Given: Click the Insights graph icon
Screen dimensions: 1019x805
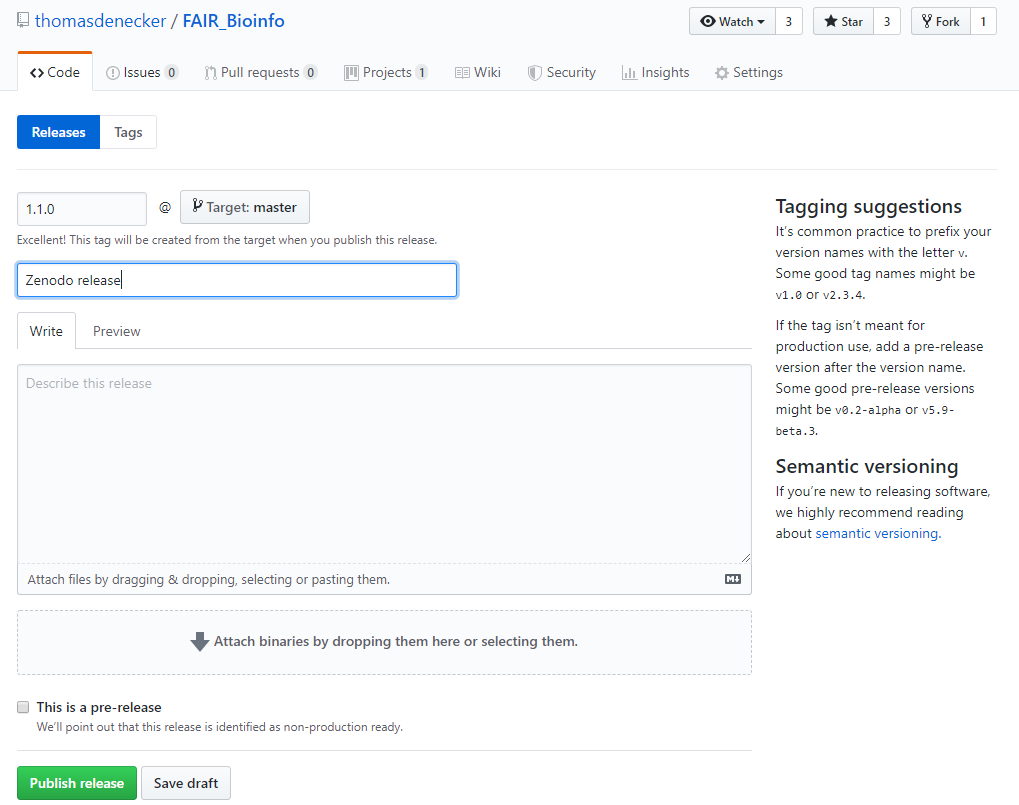Looking at the screenshot, I should point(629,73).
